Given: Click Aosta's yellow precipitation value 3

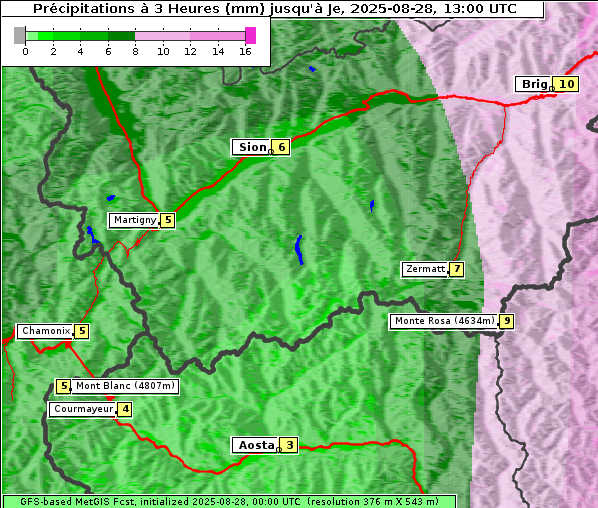Looking at the screenshot, I should 289,445.
